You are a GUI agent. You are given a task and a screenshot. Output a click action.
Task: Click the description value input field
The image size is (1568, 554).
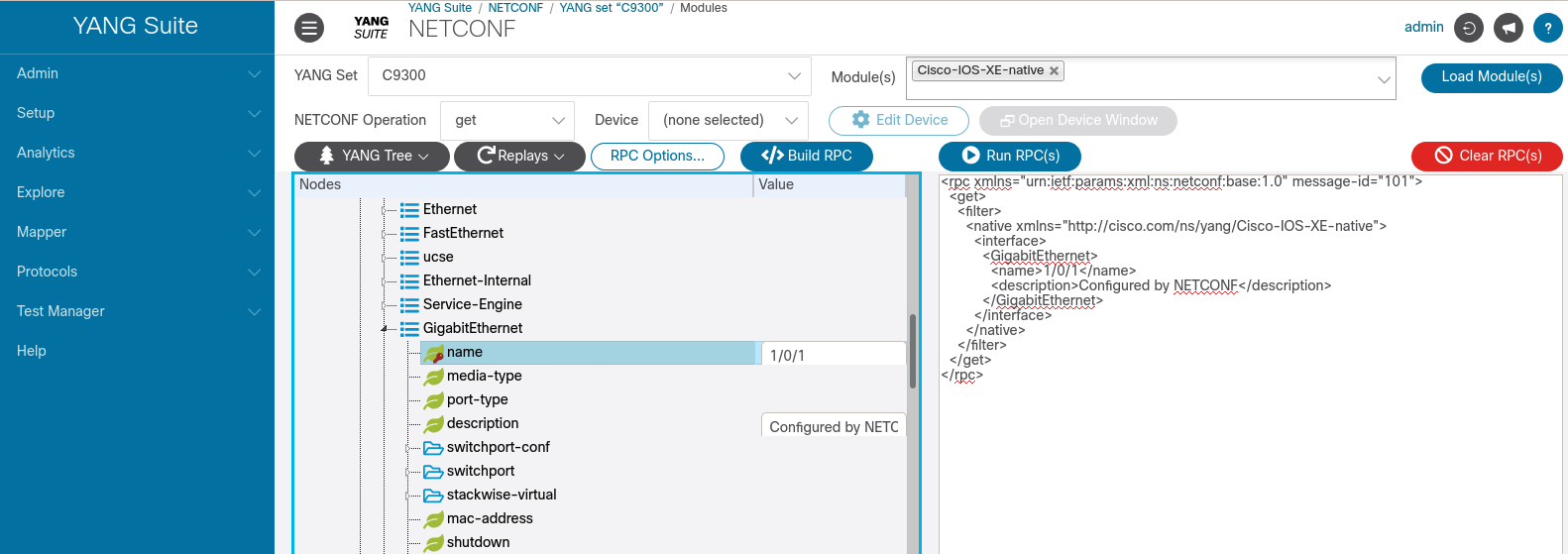pyautogui.click(x=834, y=426)
